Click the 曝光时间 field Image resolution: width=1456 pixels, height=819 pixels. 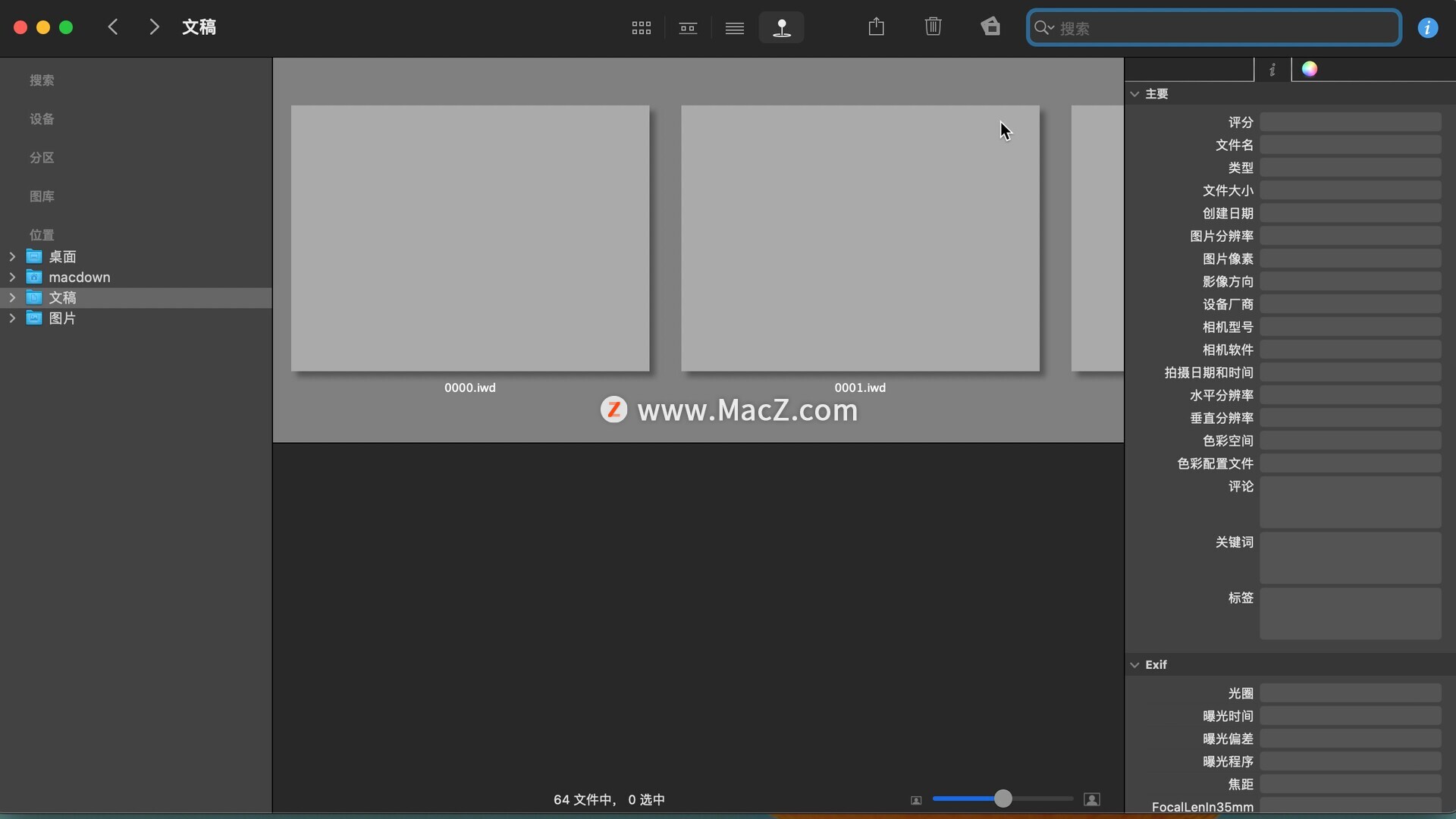click(1350, 716)
